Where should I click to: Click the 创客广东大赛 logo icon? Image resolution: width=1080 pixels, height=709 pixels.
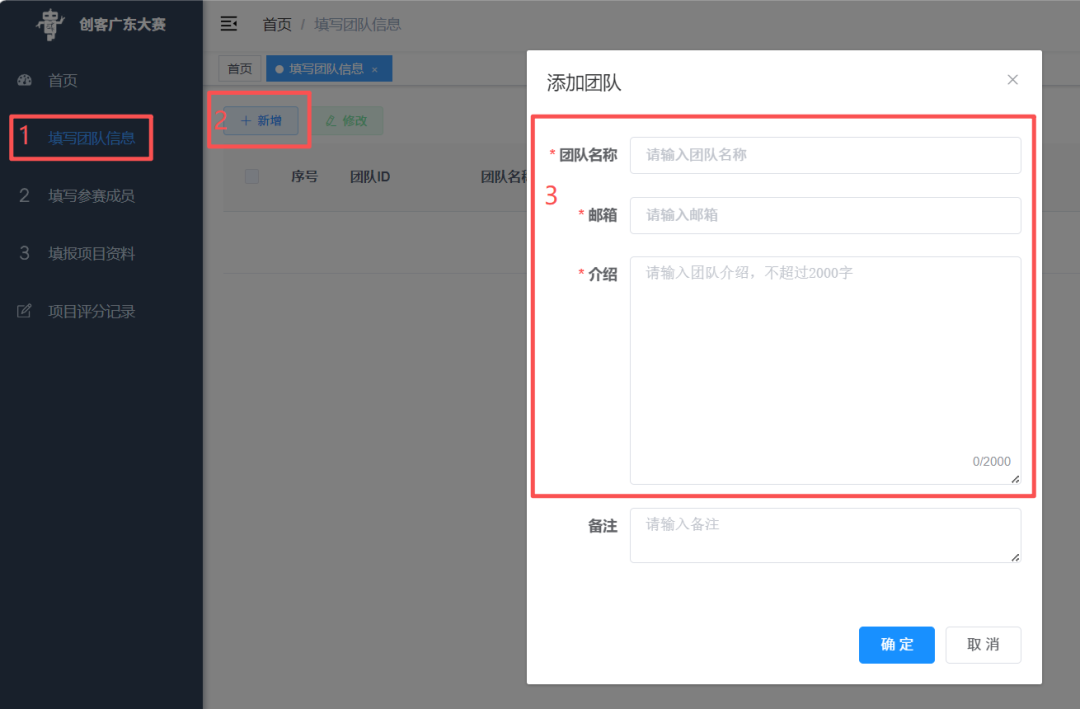pyautogui.click(x=50, y=24)
